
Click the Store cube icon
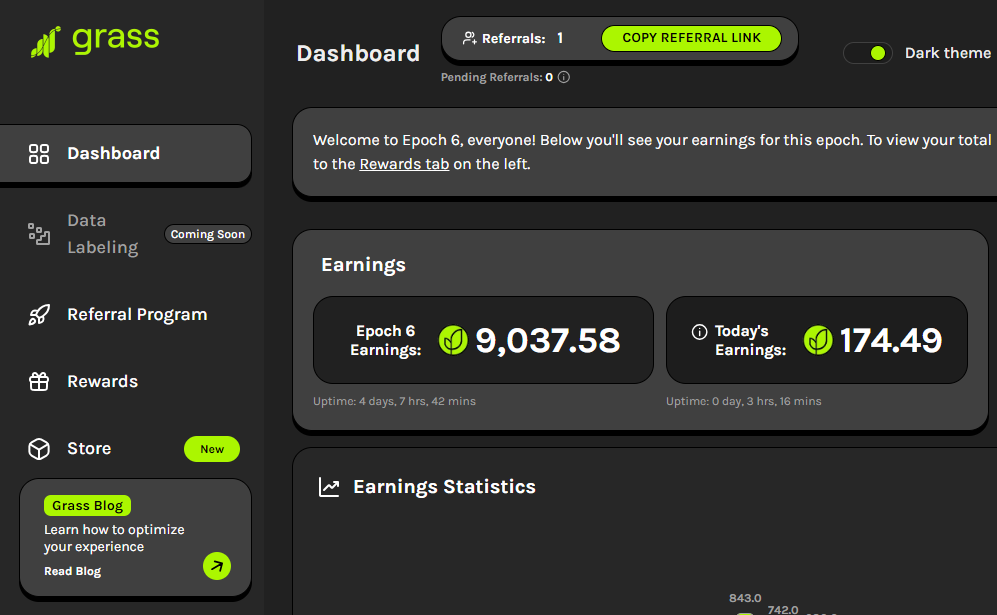[39, 449]
